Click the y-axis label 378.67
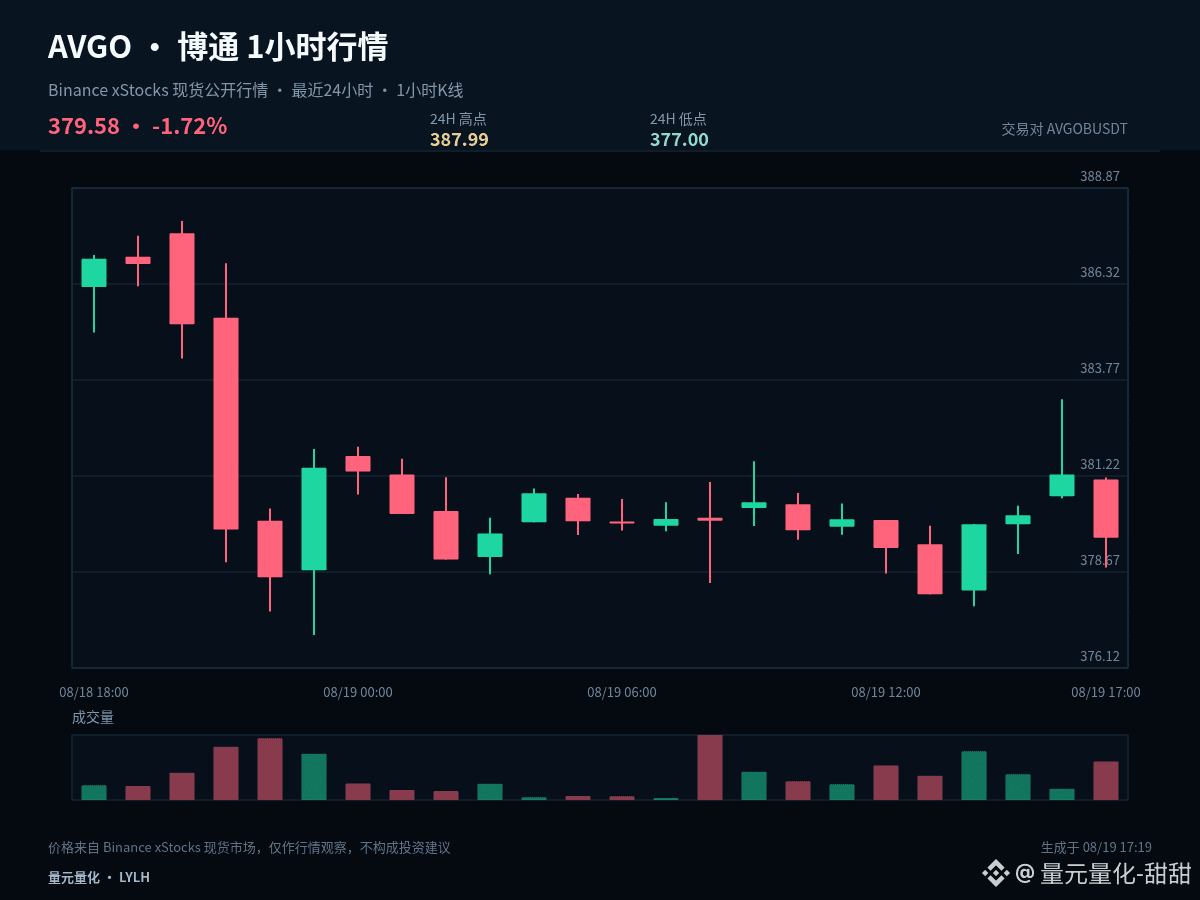Screen dimensions: 1200x900 point(1100,561)
